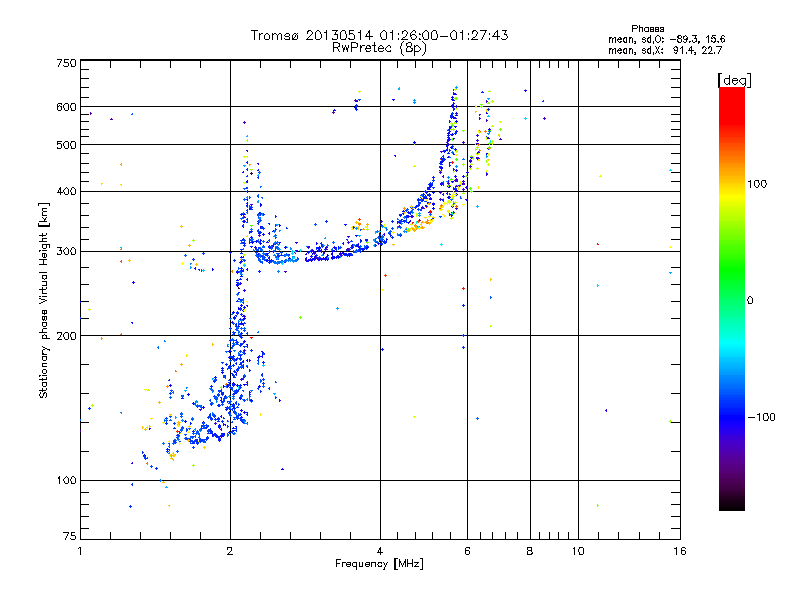
Task: Click the y-axis tick label '600'
Action: pyautogui.click(x=66, y=107)
